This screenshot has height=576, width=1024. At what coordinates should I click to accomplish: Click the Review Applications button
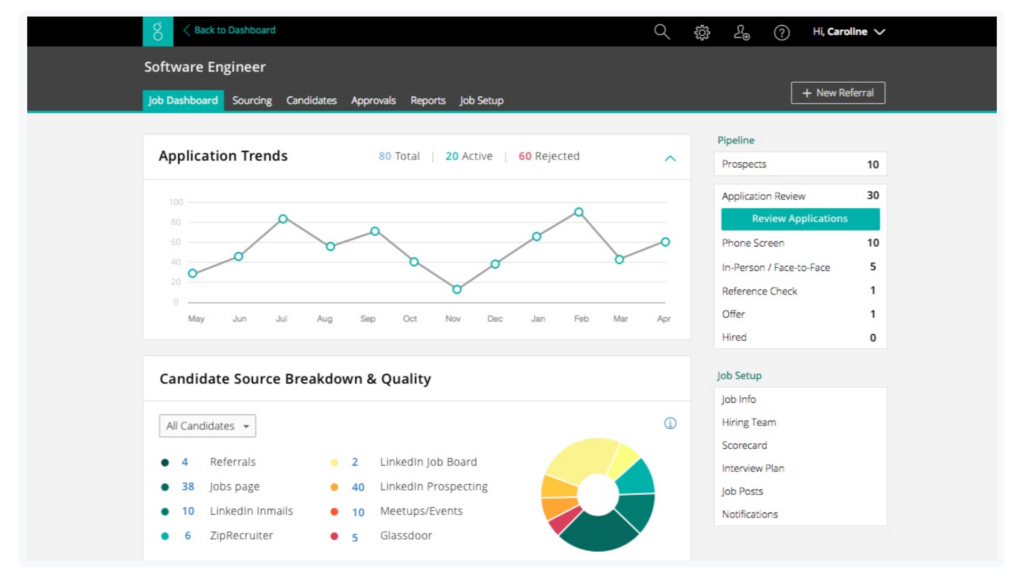[800, 219]
